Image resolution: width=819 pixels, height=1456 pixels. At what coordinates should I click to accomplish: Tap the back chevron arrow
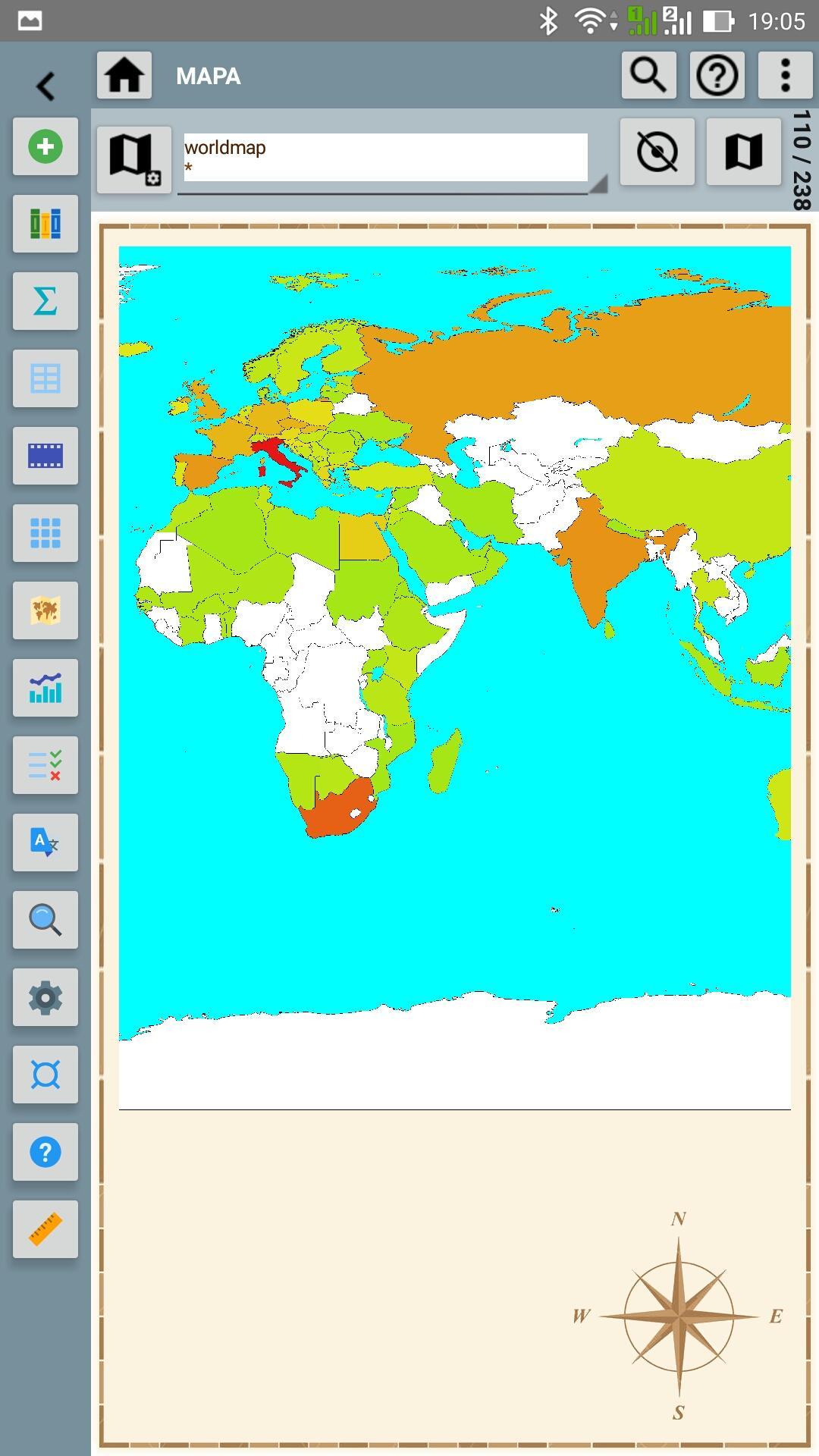[45, 86]
